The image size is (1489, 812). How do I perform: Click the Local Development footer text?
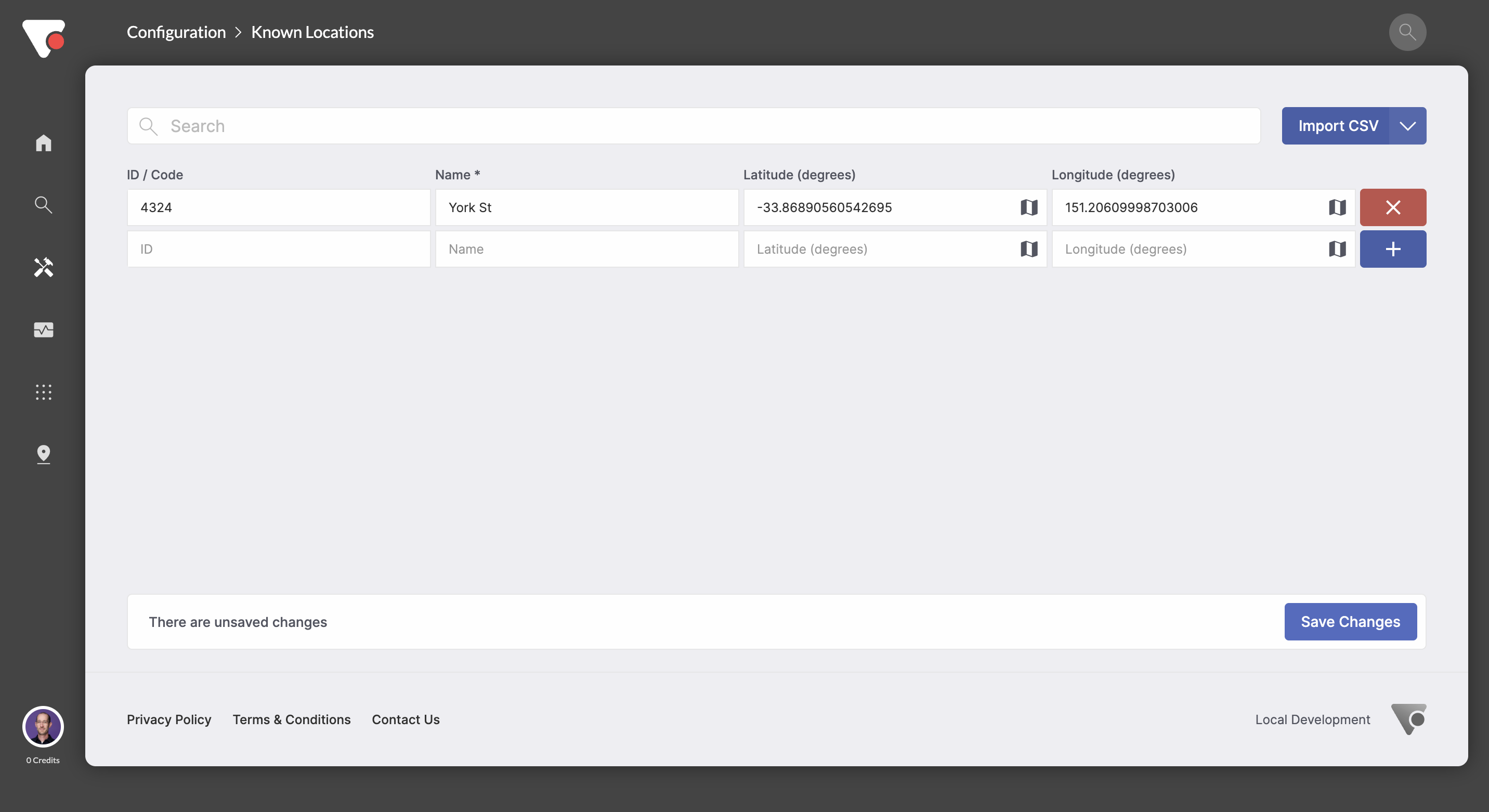coord(1312,719)
